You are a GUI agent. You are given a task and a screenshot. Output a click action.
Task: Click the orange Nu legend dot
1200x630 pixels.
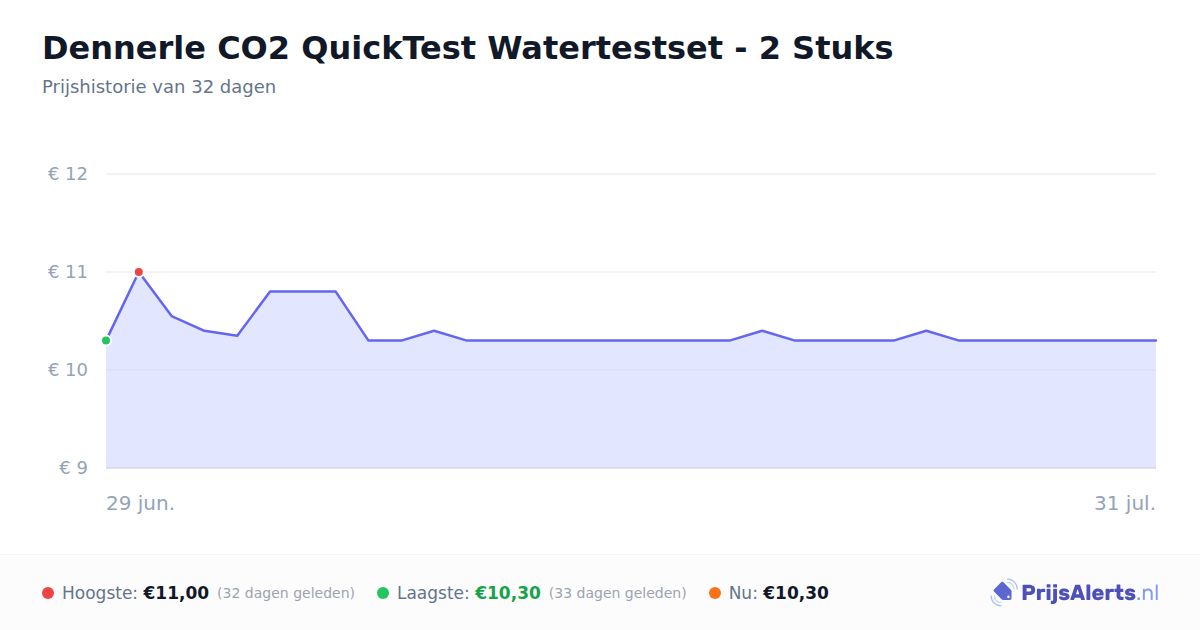[715, 593]
